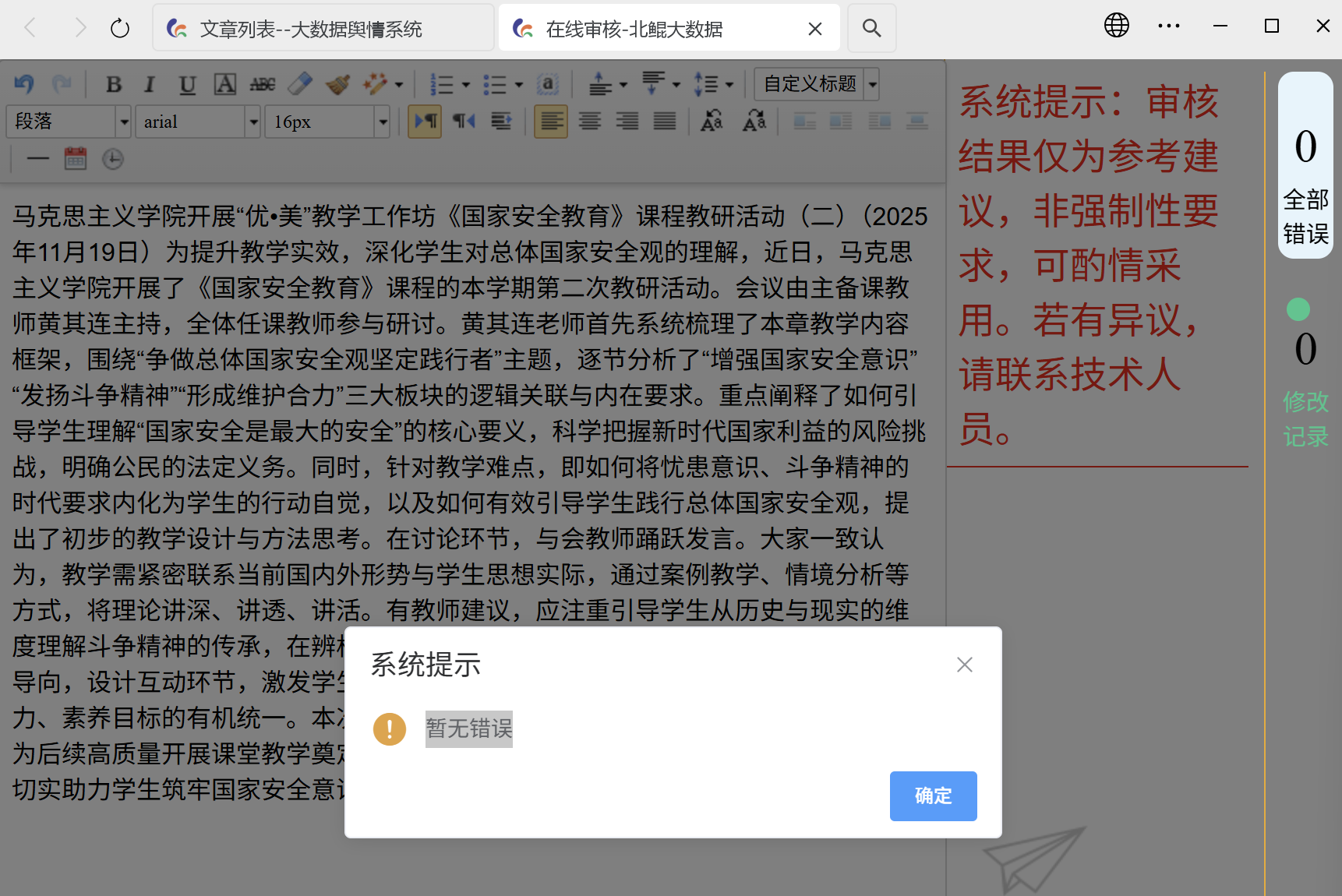Click the calendar insert-date icon
Screen dimensions: 1342x896
click(x=76, y=159)
